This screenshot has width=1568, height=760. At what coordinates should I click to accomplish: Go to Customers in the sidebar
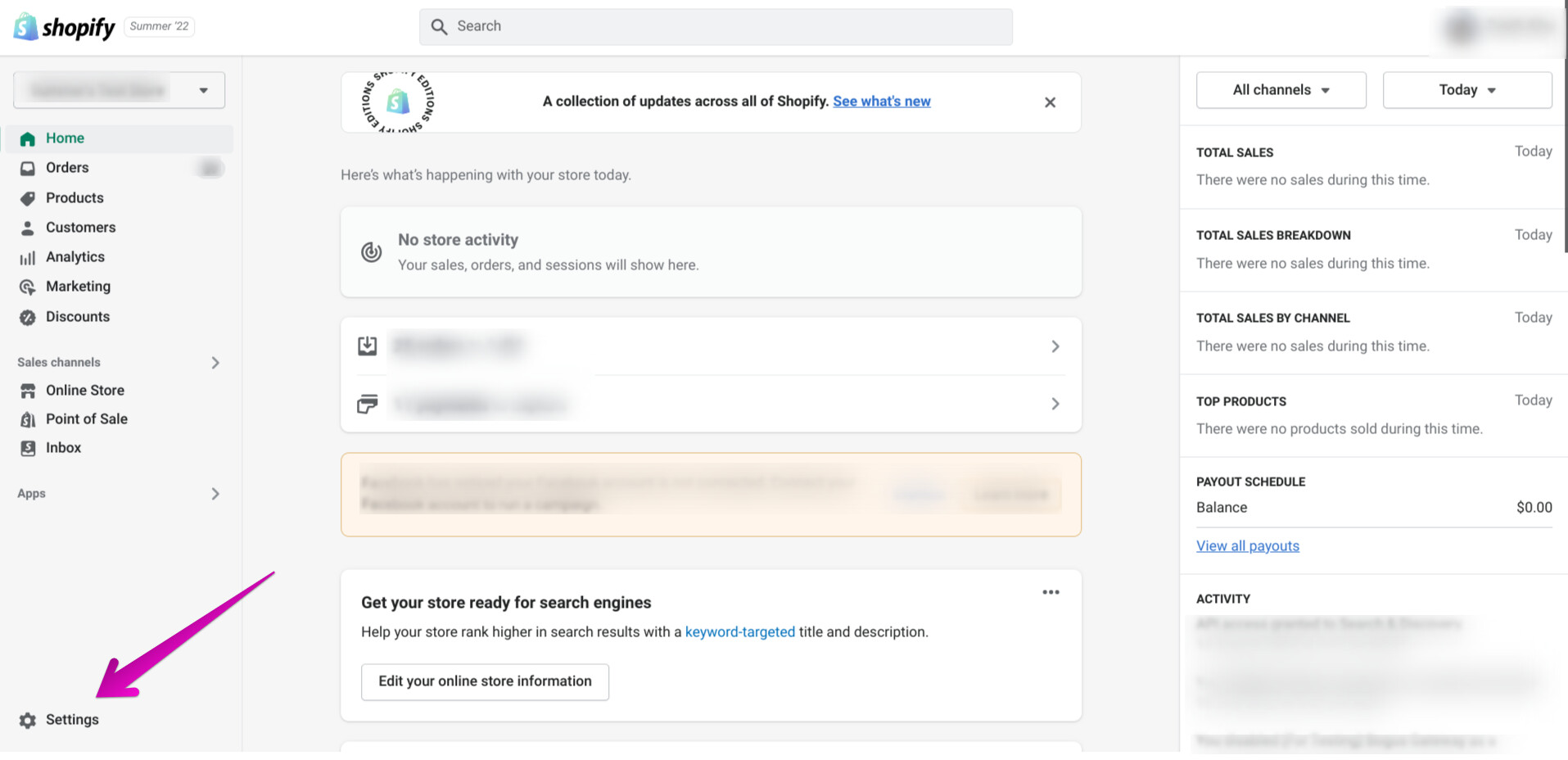point(80,228)
